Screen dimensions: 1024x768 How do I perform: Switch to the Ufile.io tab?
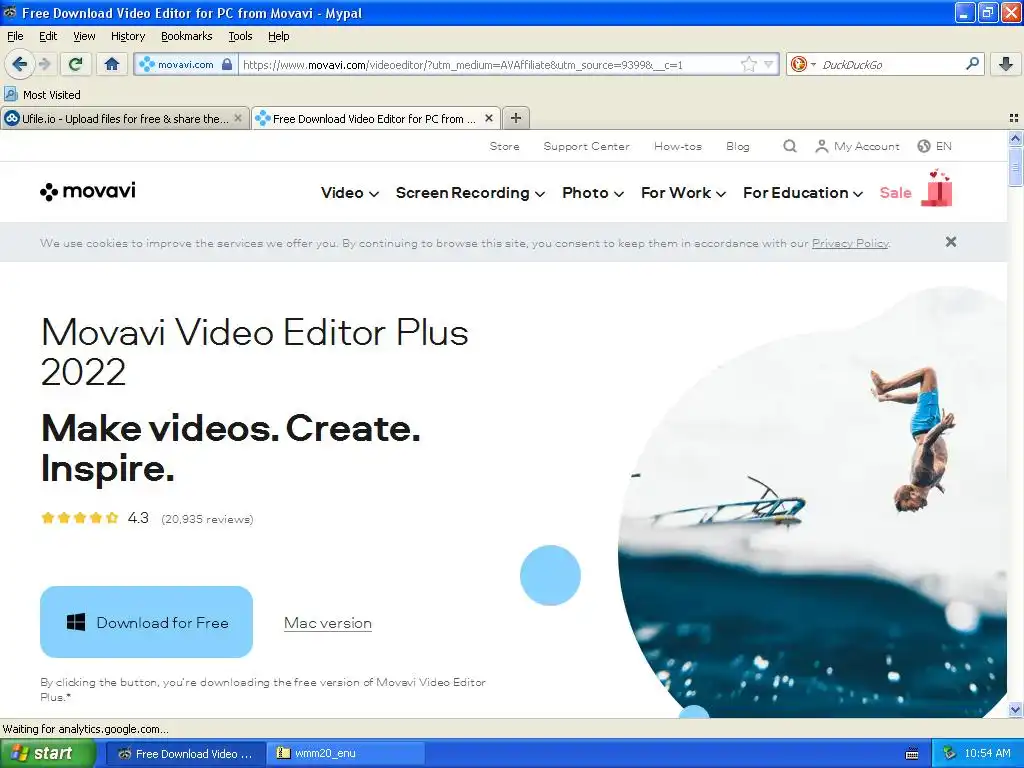[x=125, y=118]
